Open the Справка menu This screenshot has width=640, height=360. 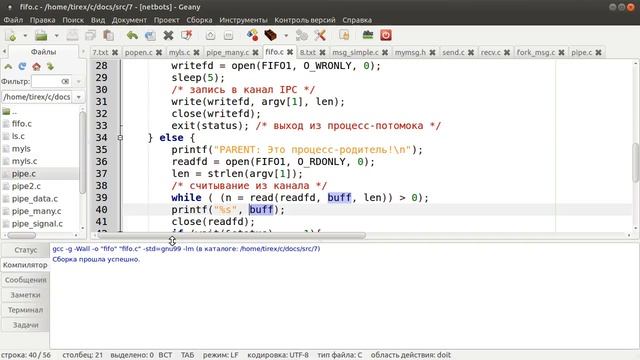pos(357,20)
